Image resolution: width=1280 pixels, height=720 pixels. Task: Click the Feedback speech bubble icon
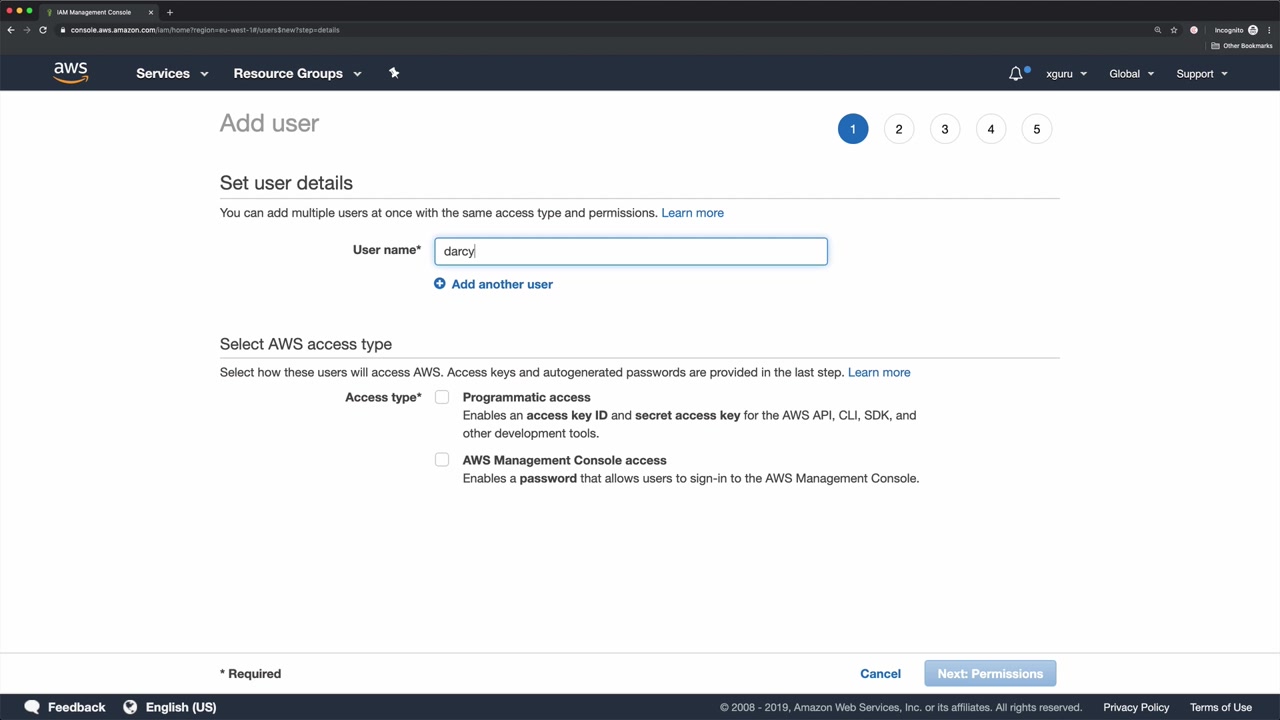click(x=32, y=707)
